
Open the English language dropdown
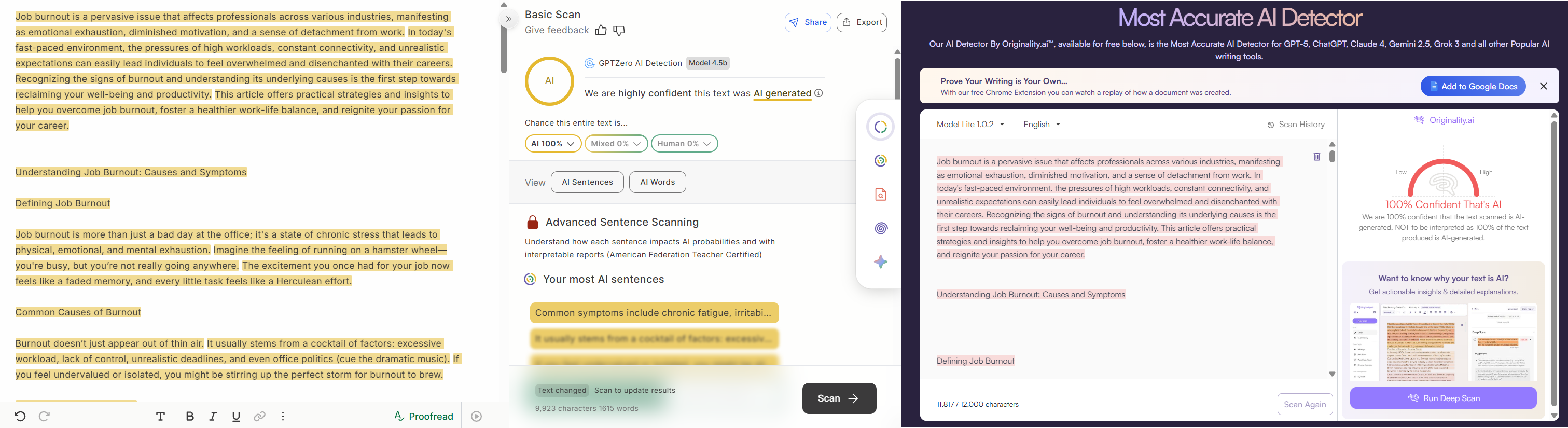[1042, 124]
